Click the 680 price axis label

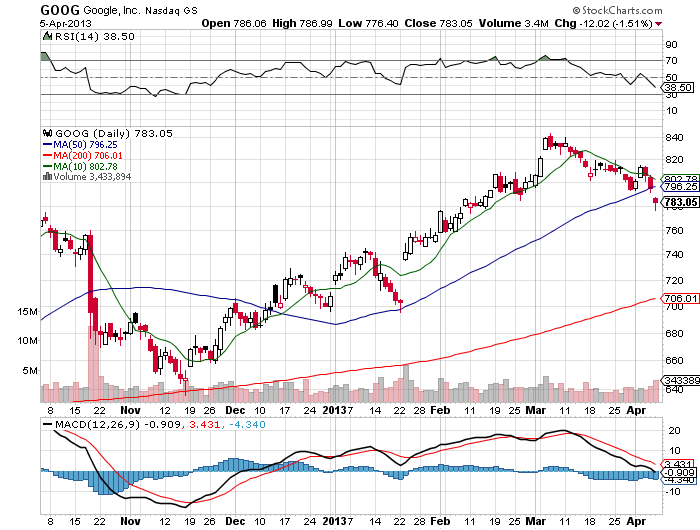coord(674,334)
